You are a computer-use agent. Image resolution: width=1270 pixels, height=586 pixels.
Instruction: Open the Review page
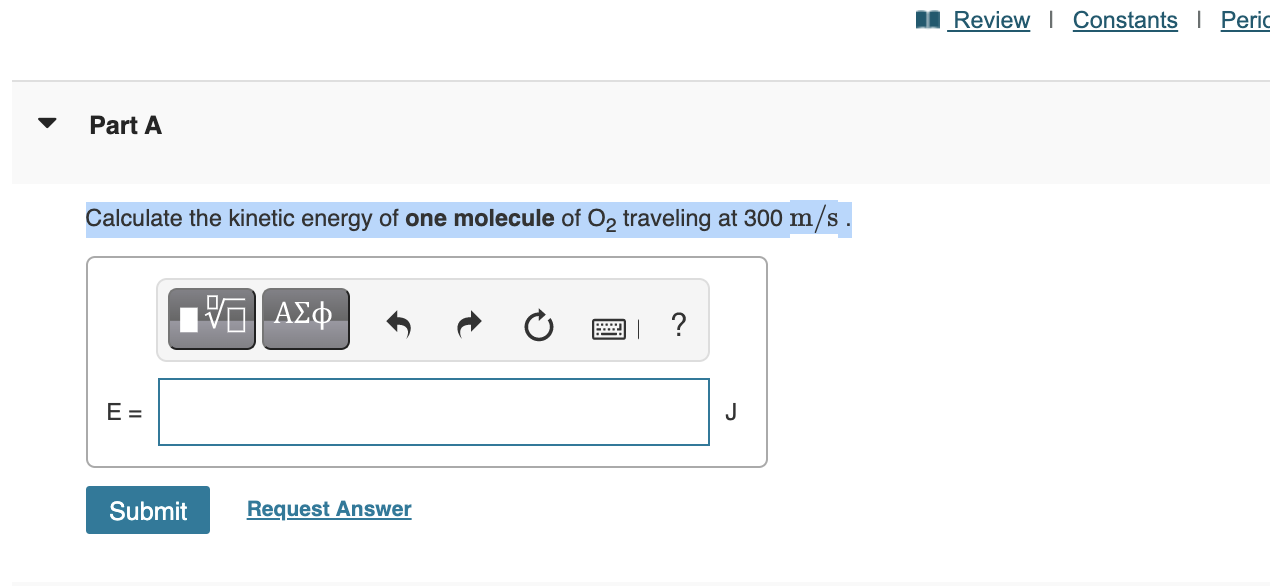(992, 19)
